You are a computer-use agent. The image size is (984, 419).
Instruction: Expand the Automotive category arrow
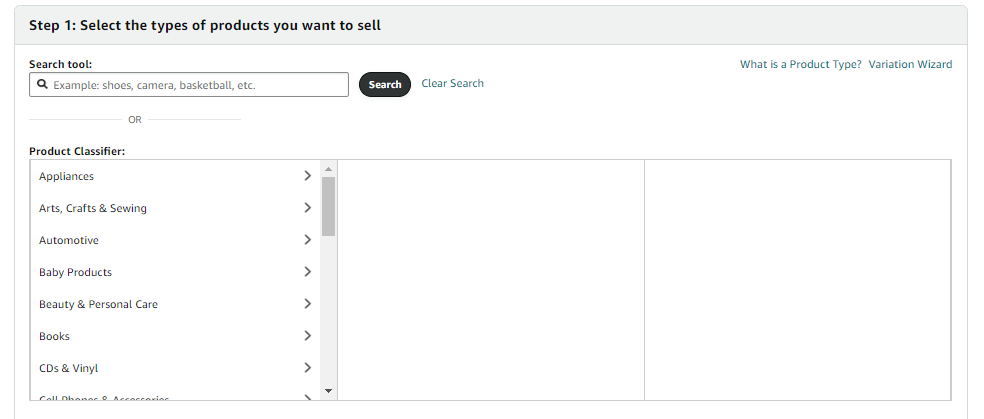307,240
